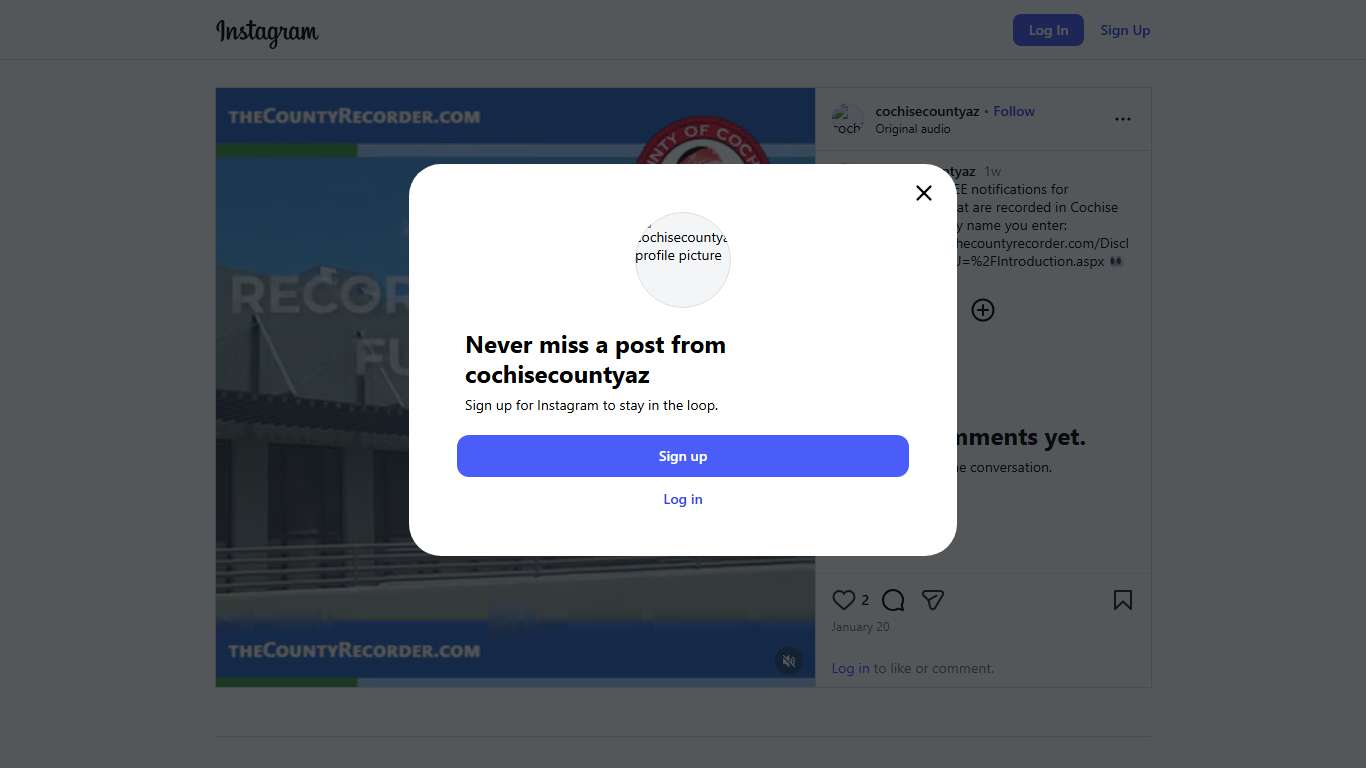Follow the cochisecountyaz account

pyautogui.click(x=1014, y=111)
